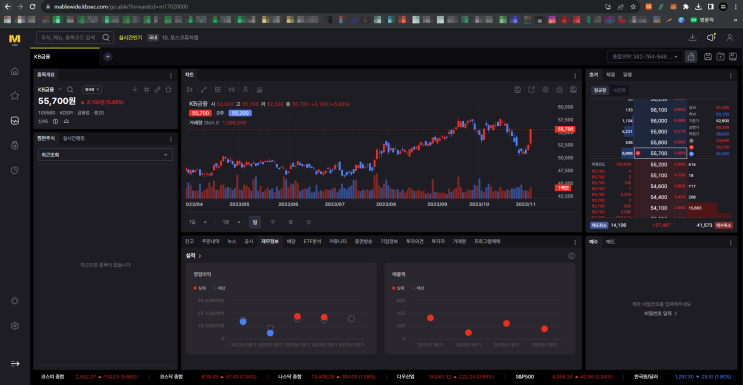The height and width of the screenshot is (385, 743).
Task: Select the chart drawing line tool
Action: tap(203, 90)
